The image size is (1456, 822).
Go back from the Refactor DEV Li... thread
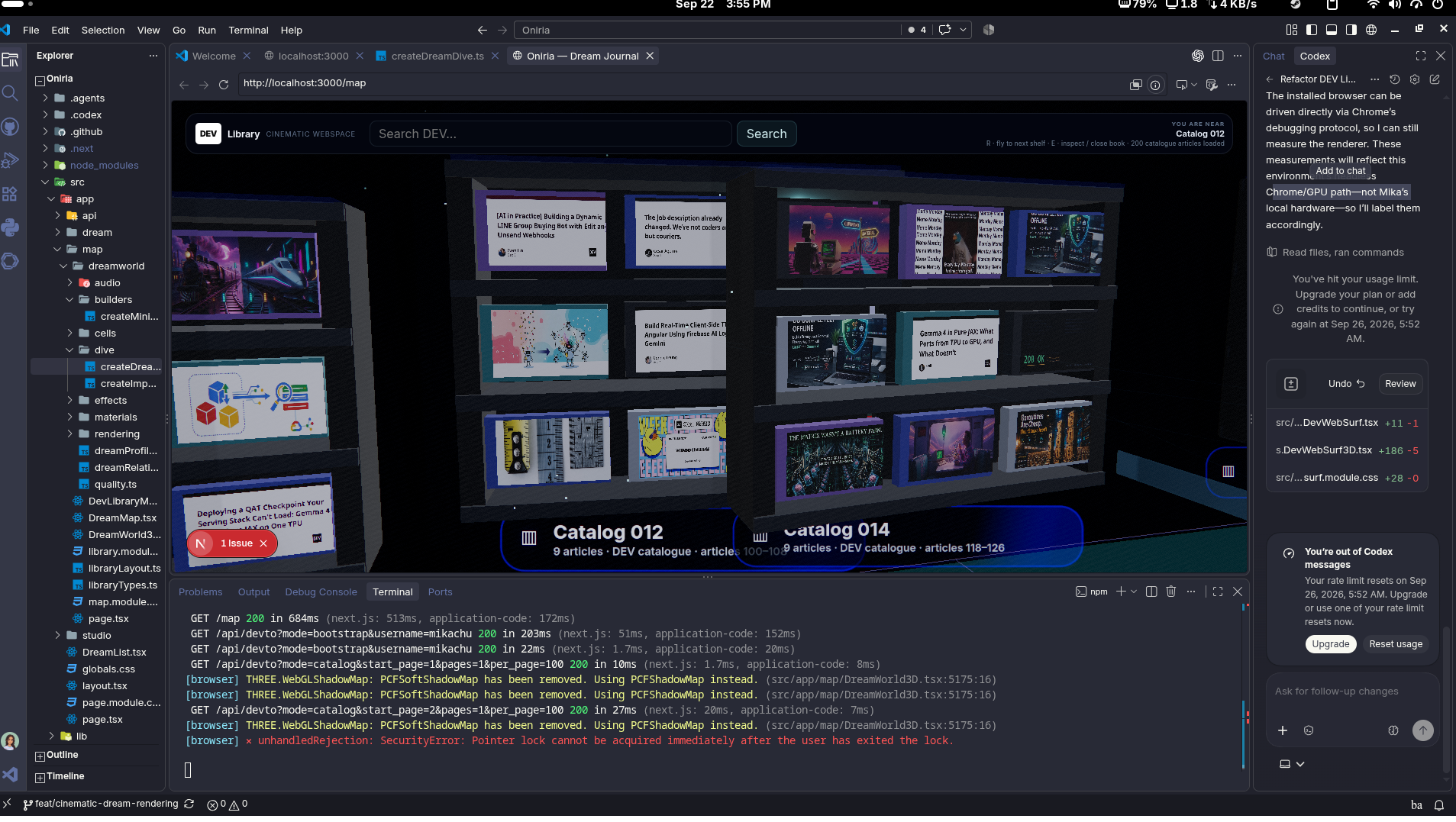pyautogui.click(x=1270, y=79)
